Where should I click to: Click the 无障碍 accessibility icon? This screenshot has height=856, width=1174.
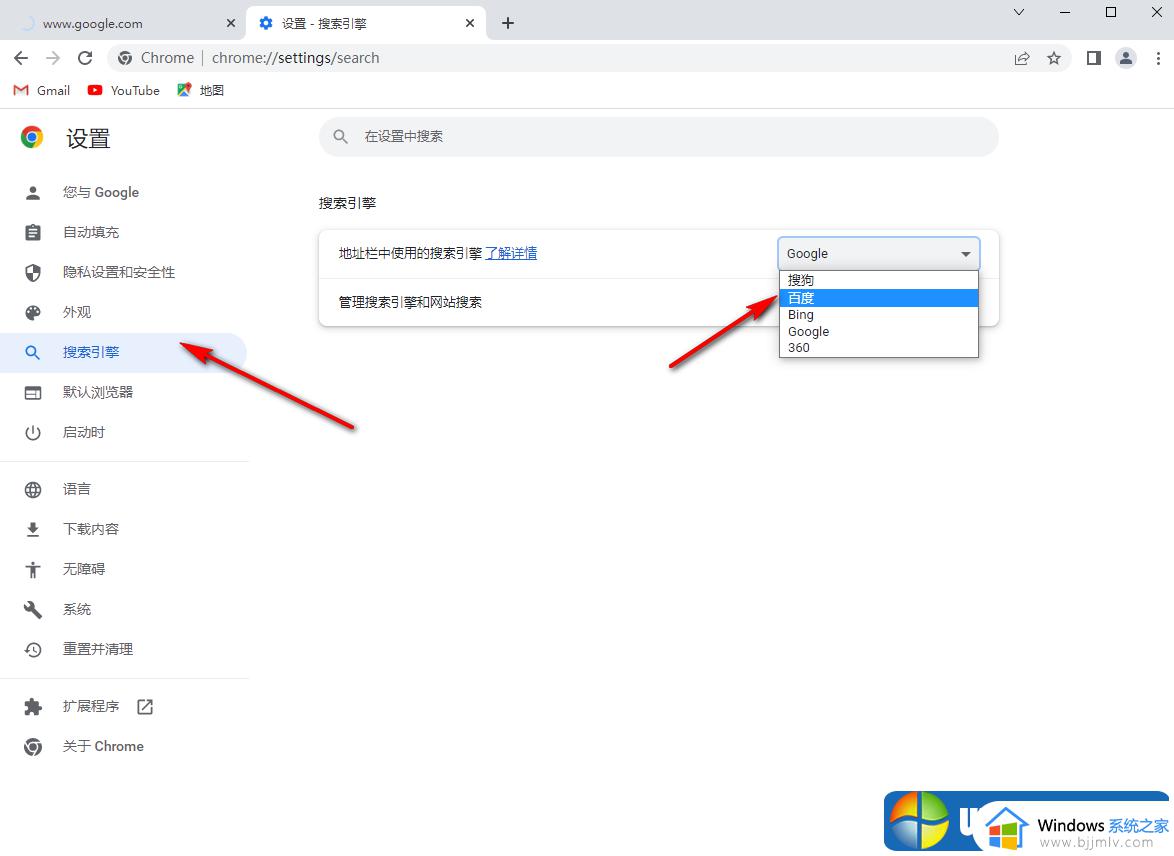click(x=33, y=569)
